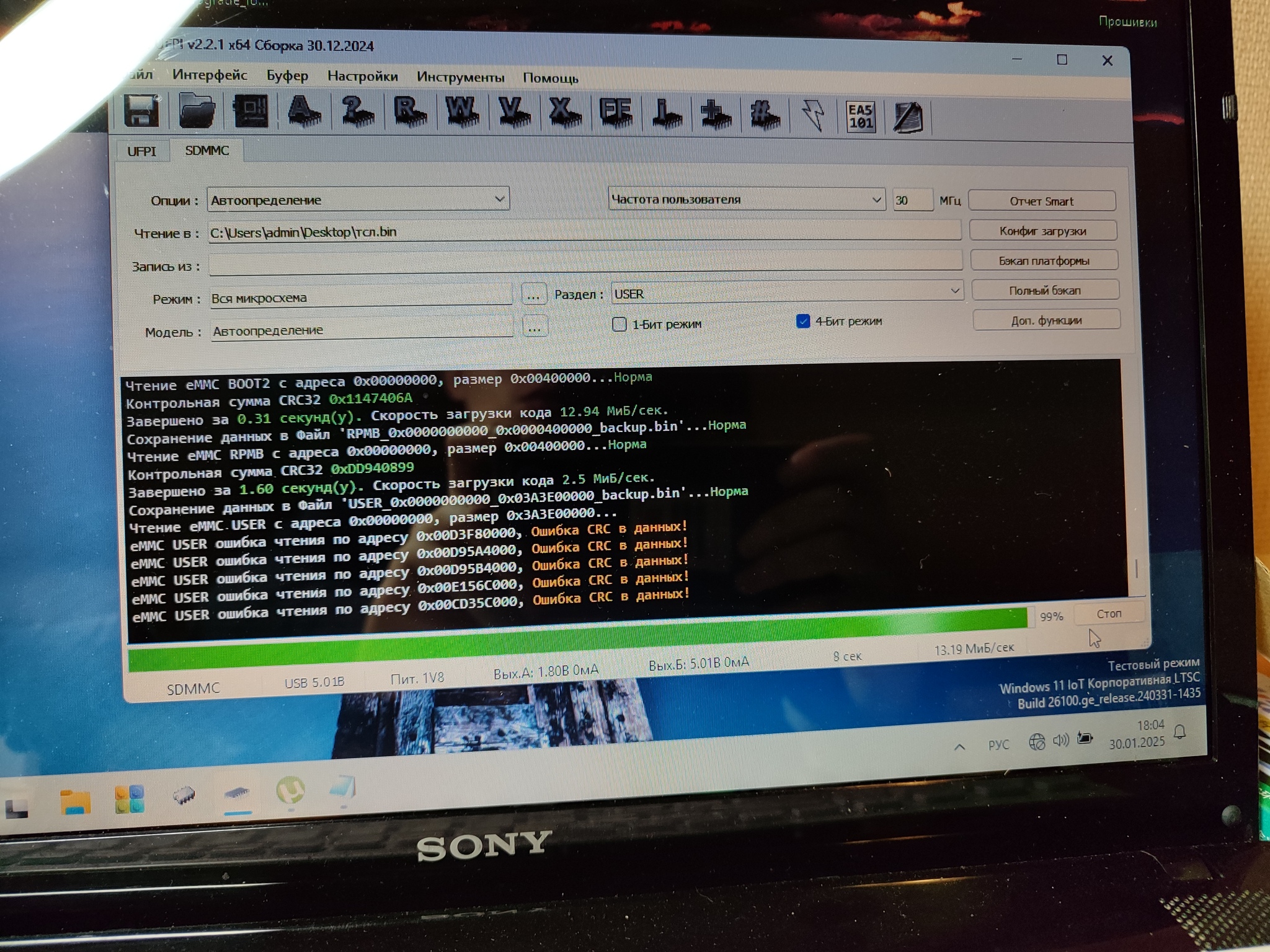
Task: Click the chip-shaped taskbar icon
Action: pos(184,795)
